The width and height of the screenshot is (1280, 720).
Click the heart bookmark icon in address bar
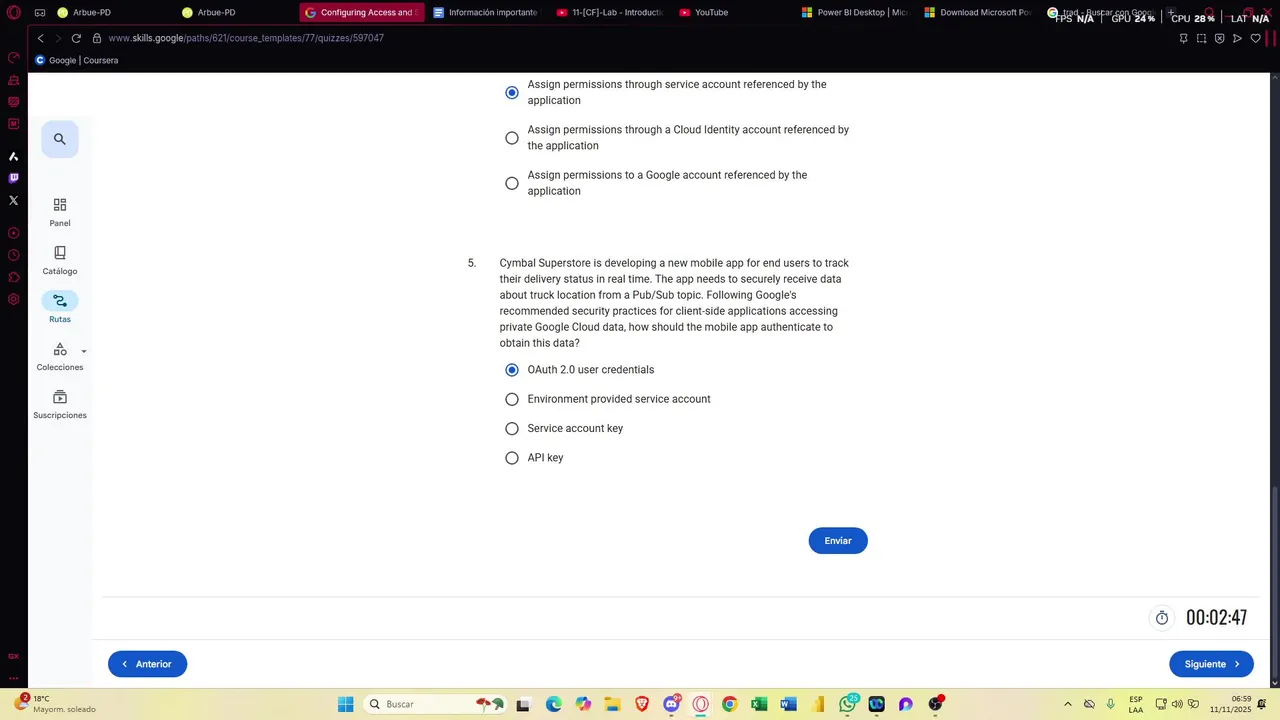tap(1255, 38)
